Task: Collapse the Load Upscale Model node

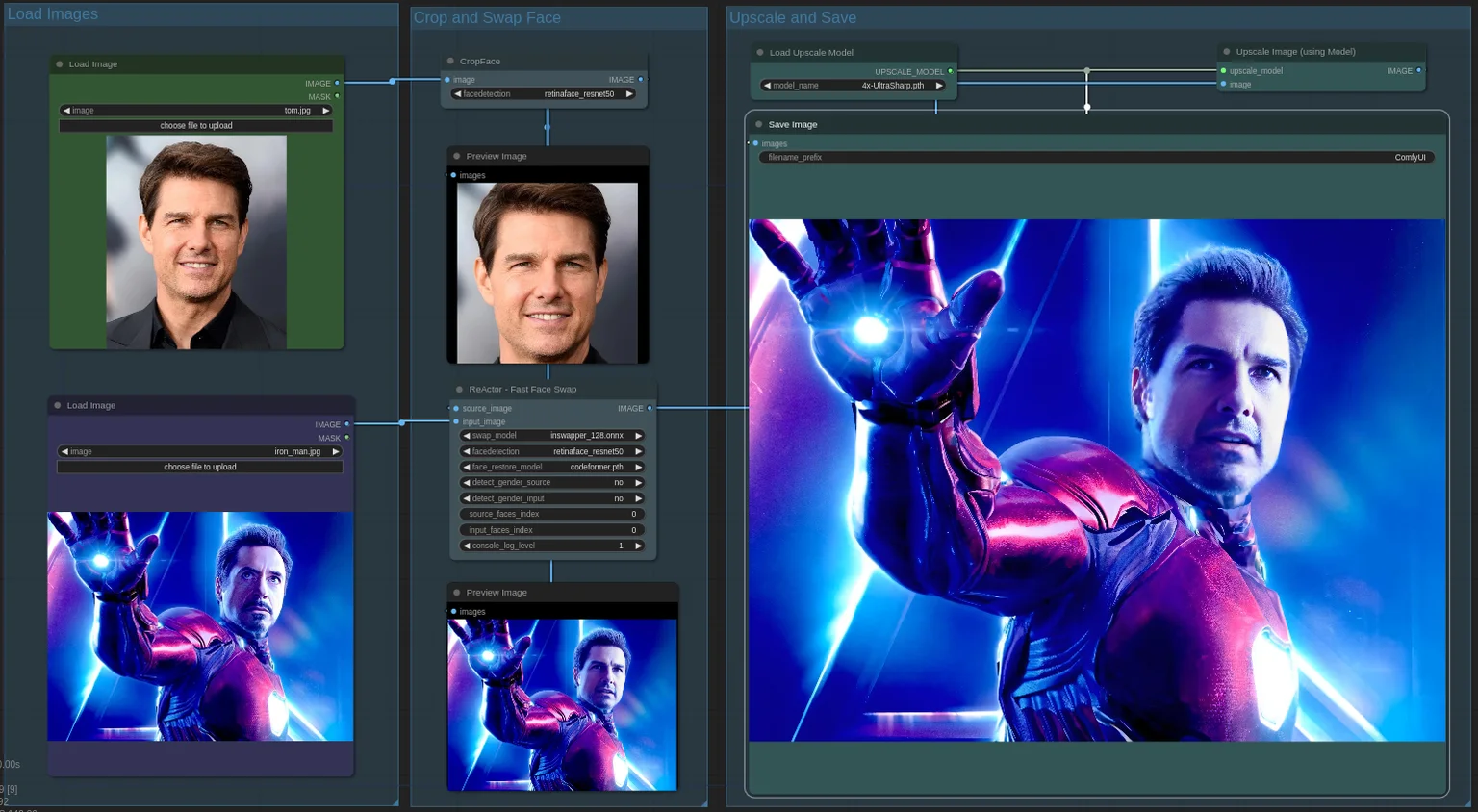Action: pos(760,53)
